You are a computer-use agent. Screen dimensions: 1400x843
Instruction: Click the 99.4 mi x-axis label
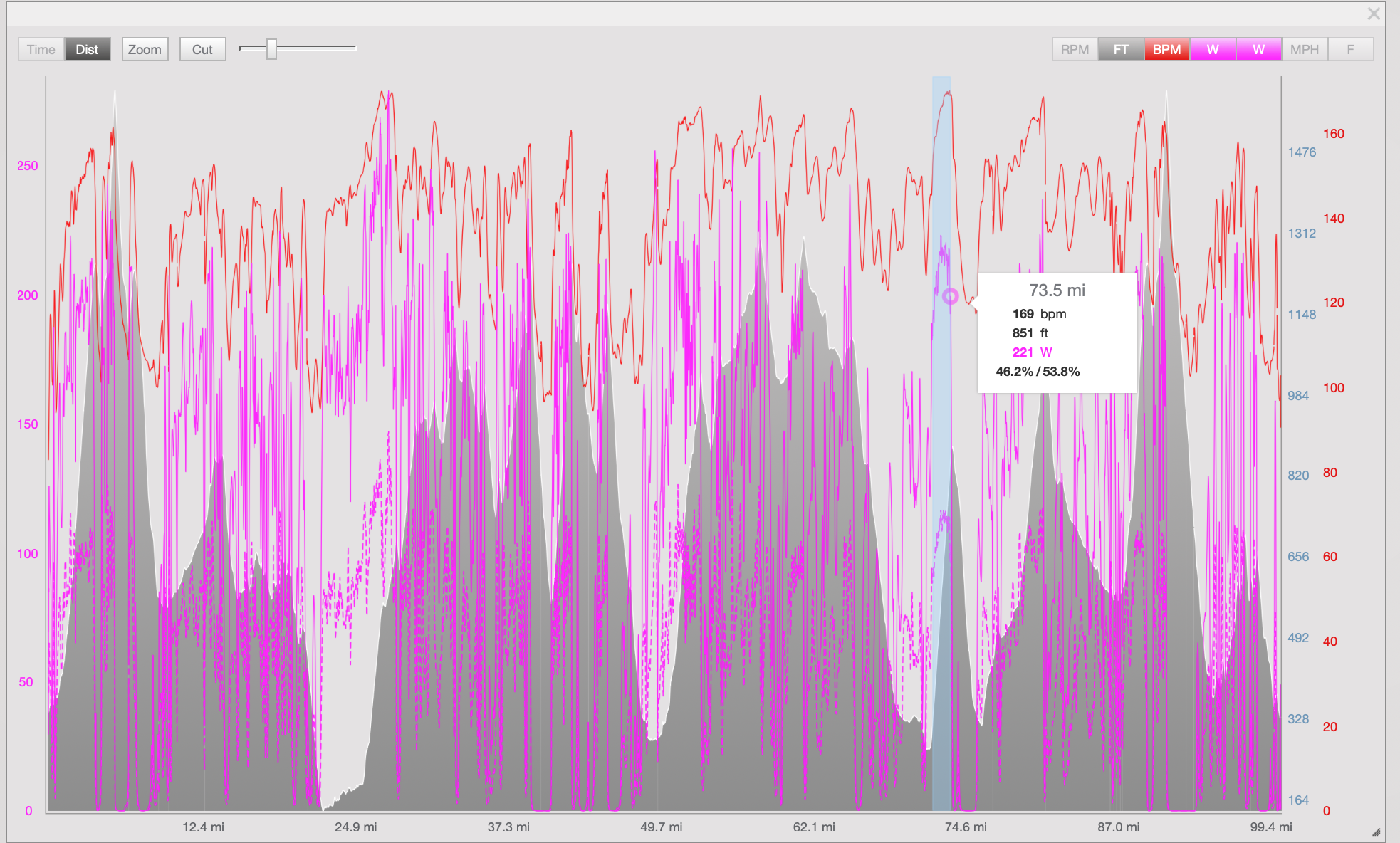coord(1270,827)
